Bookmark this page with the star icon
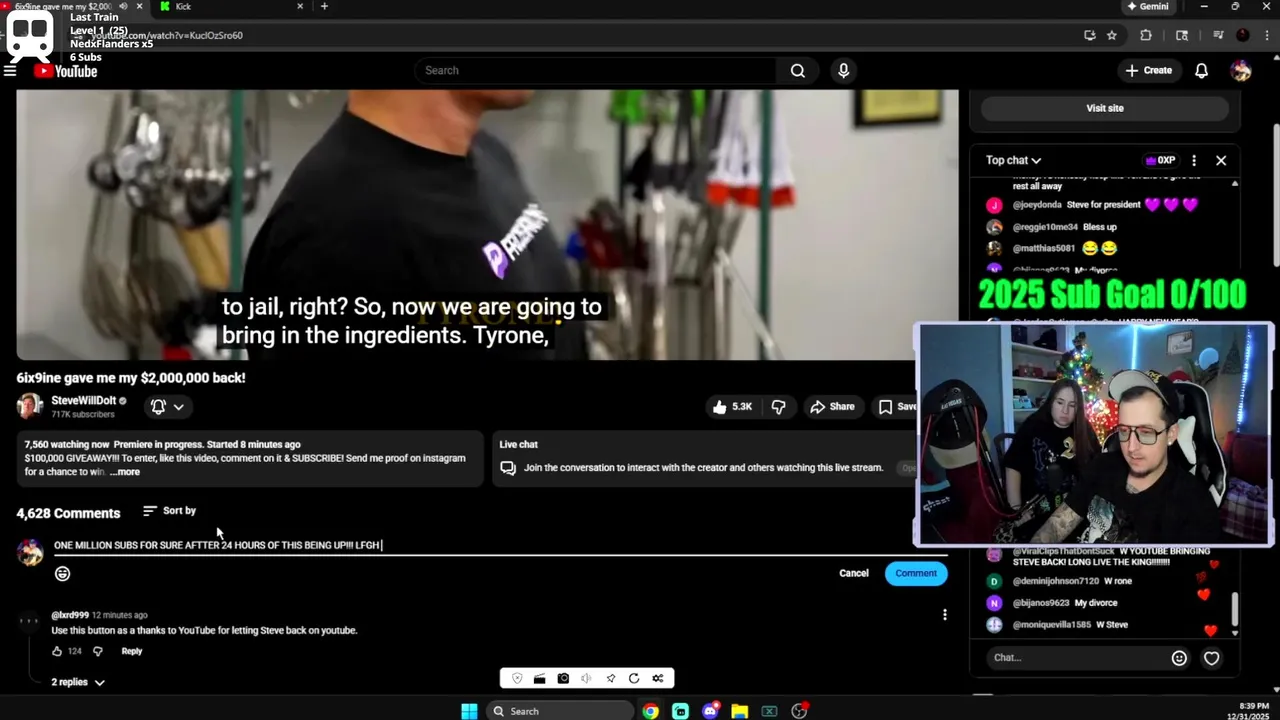Image resolution: width=1280 pixels, height=720 pixels. (x=1111, y=35)
